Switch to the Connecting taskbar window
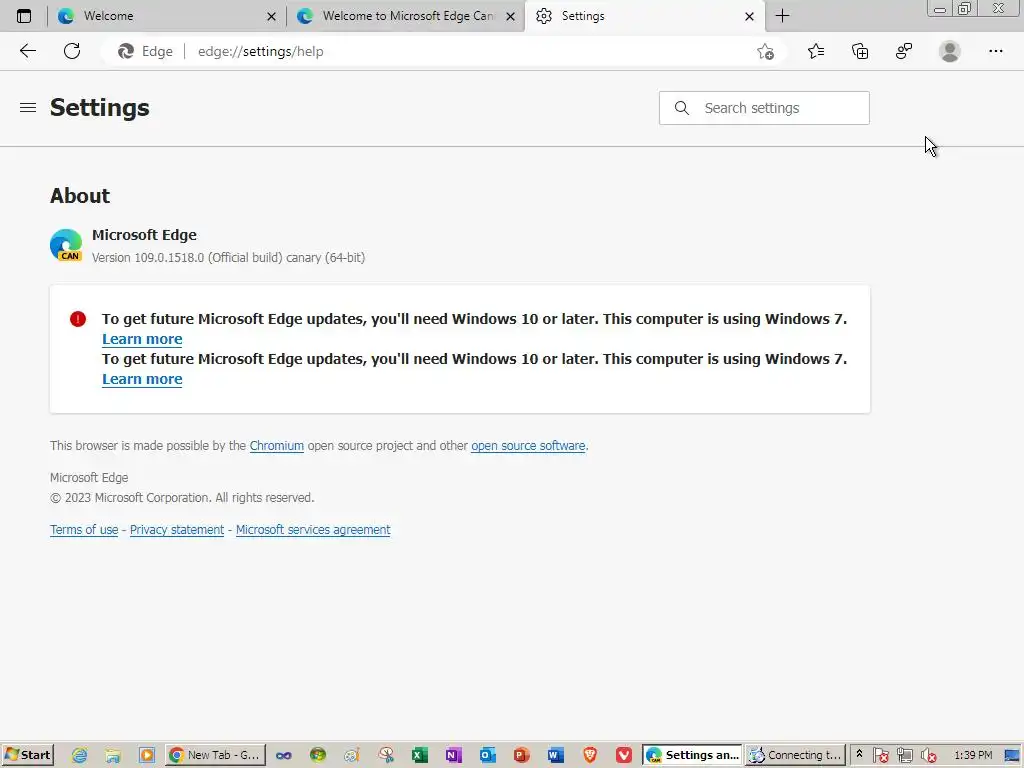Image resolution: width=1024 pixels, height=768 pixels. pos(795,755)
